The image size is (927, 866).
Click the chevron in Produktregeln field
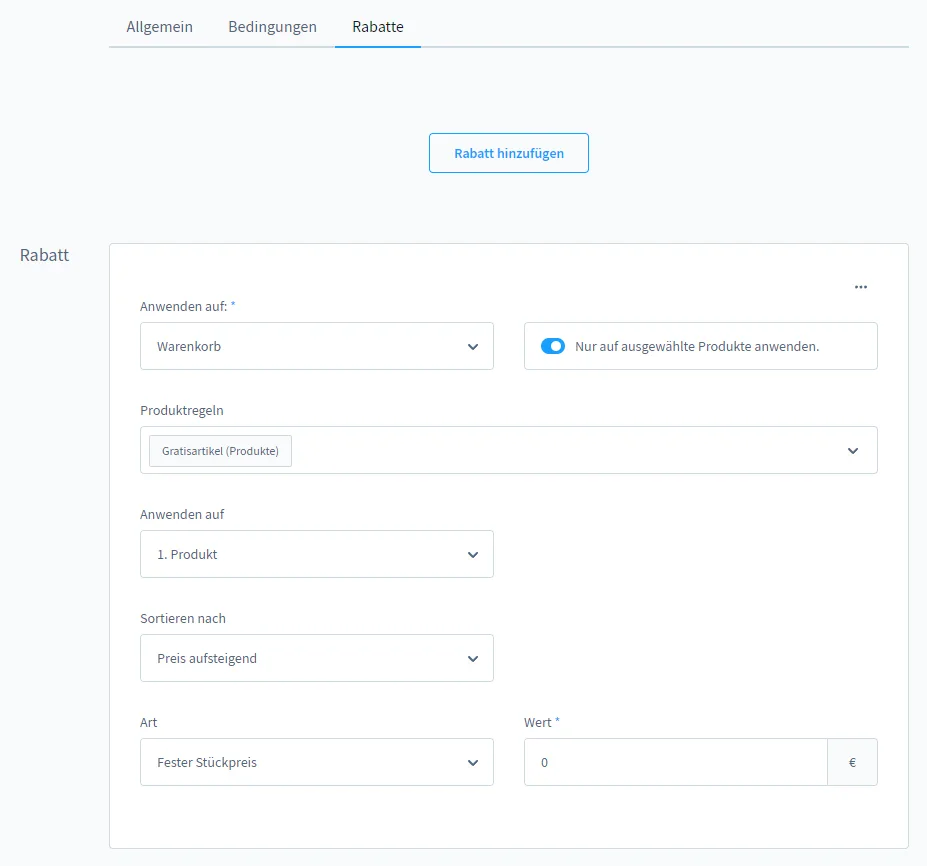point(853,451)
